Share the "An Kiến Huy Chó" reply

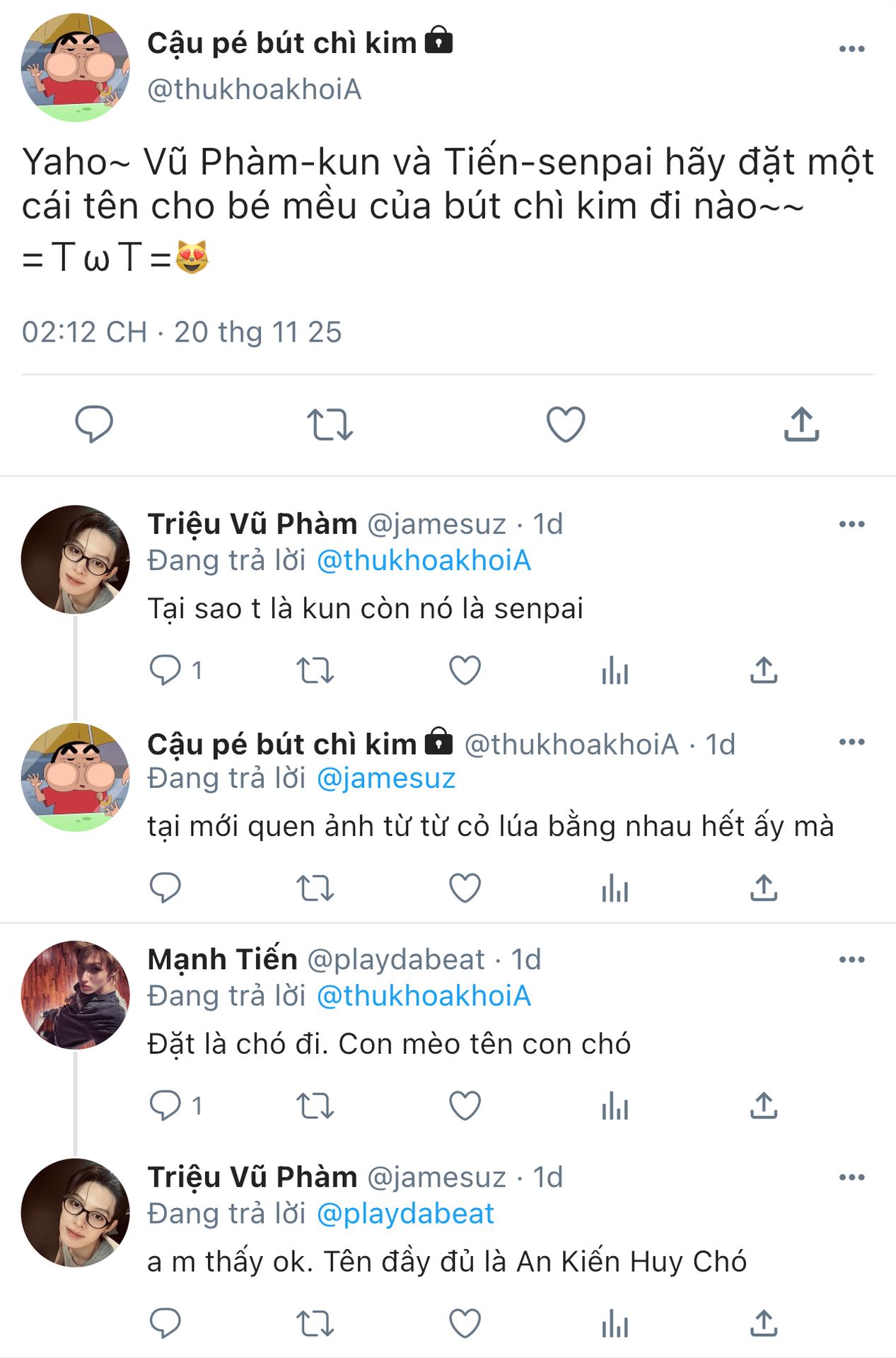[x=764, y=1323]
